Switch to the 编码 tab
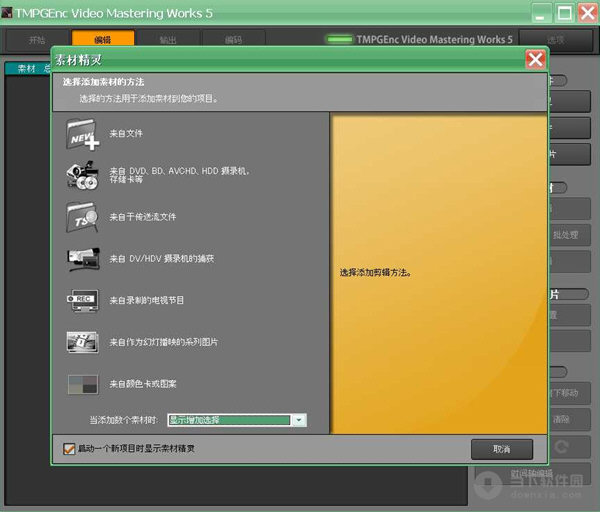 coord(233,40)
